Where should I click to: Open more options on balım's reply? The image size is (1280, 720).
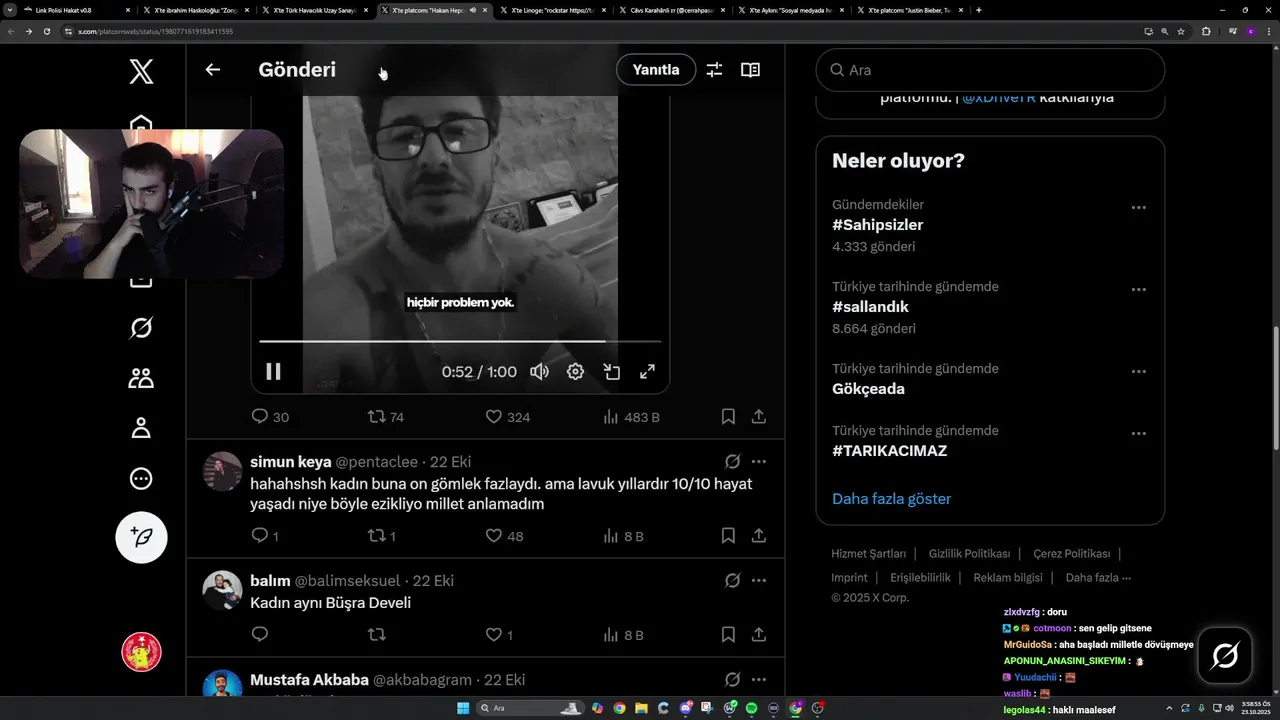(759, 581)
